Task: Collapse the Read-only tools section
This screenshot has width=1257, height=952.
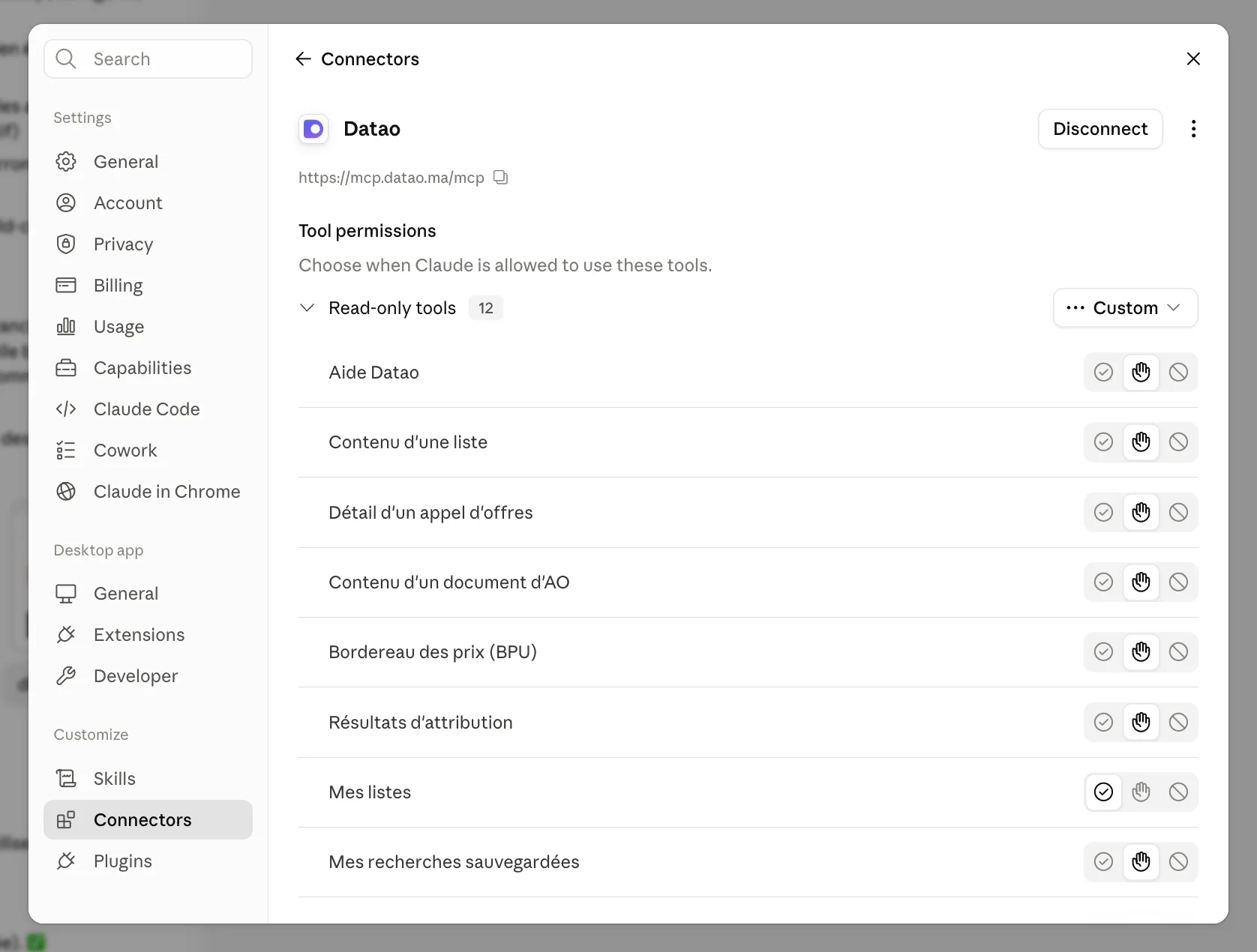Action: (x=307, y=308)
